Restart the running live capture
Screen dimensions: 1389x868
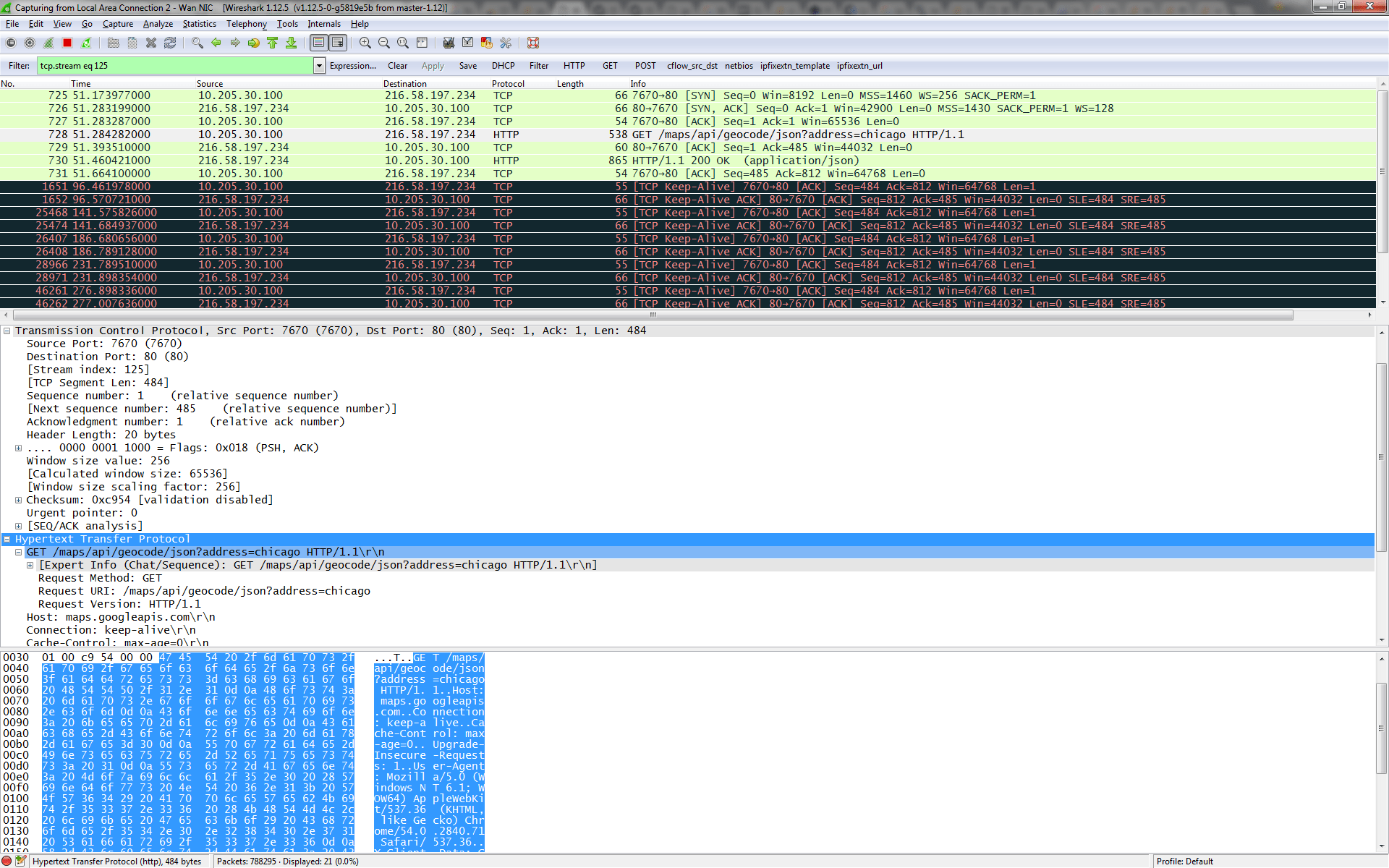(x=86, y=43)
